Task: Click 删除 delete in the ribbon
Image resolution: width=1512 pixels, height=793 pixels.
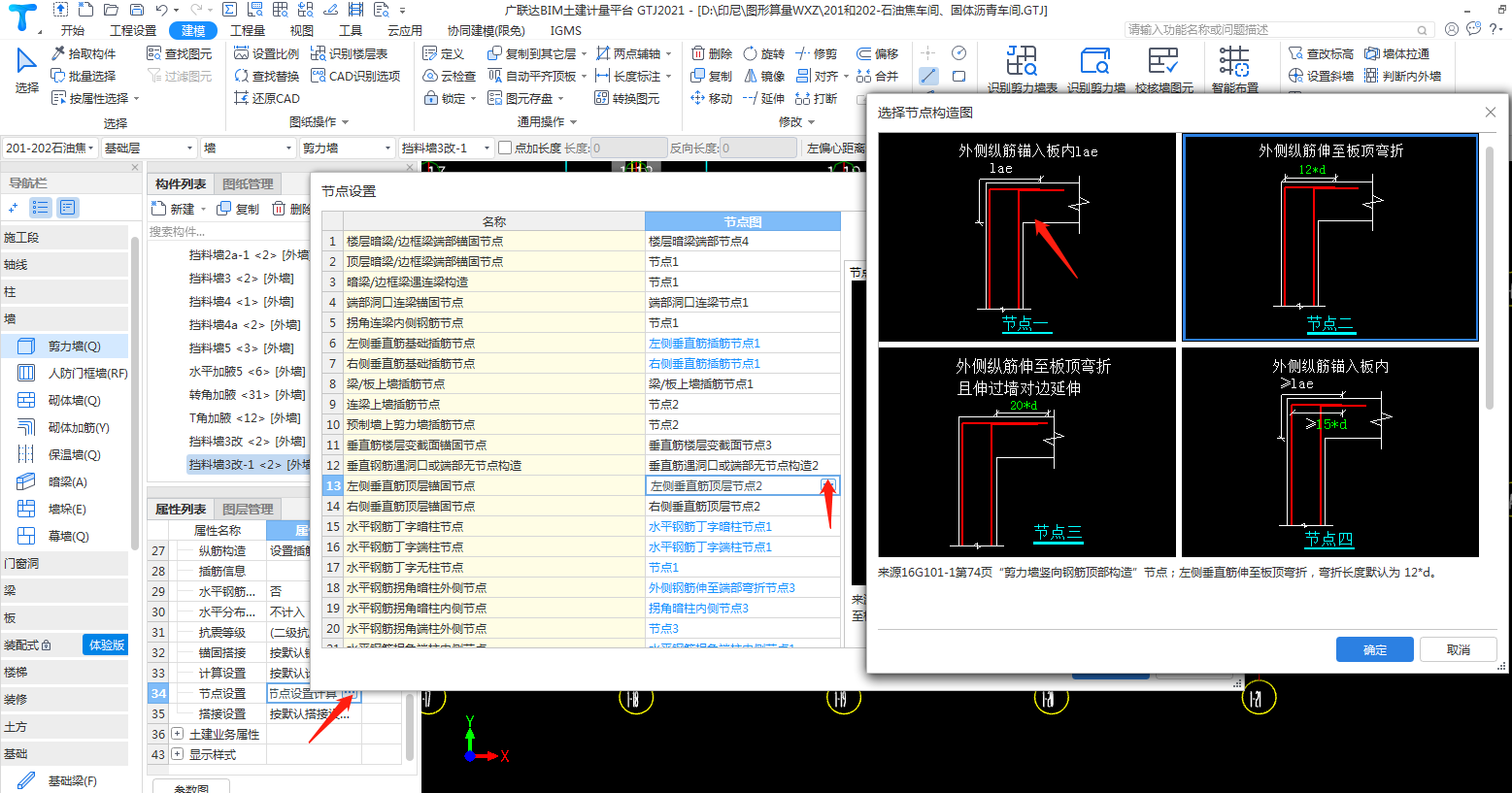Action: coord(712,54)
